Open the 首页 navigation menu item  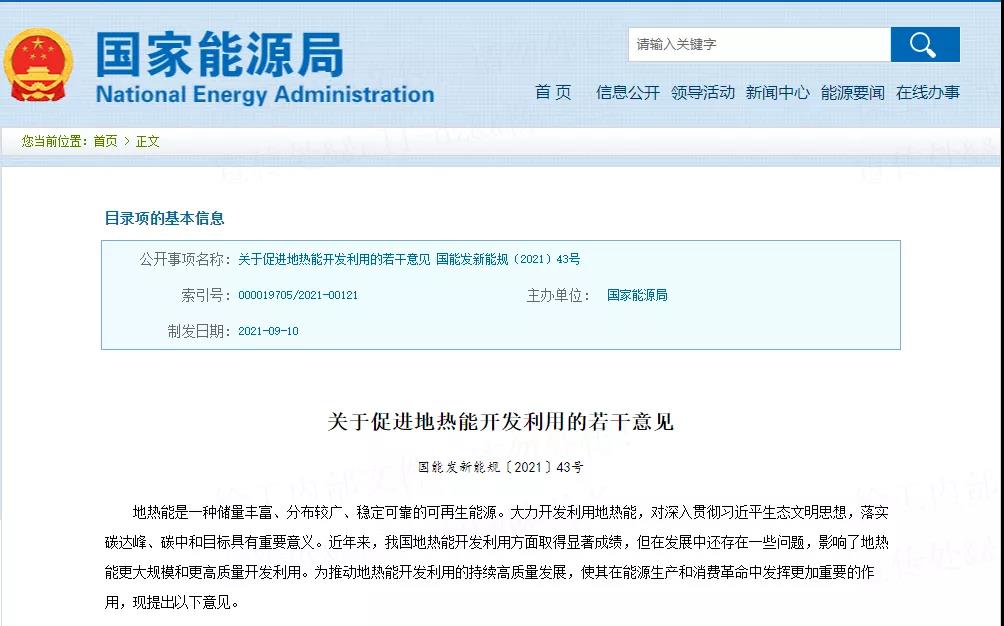(553, 92)
